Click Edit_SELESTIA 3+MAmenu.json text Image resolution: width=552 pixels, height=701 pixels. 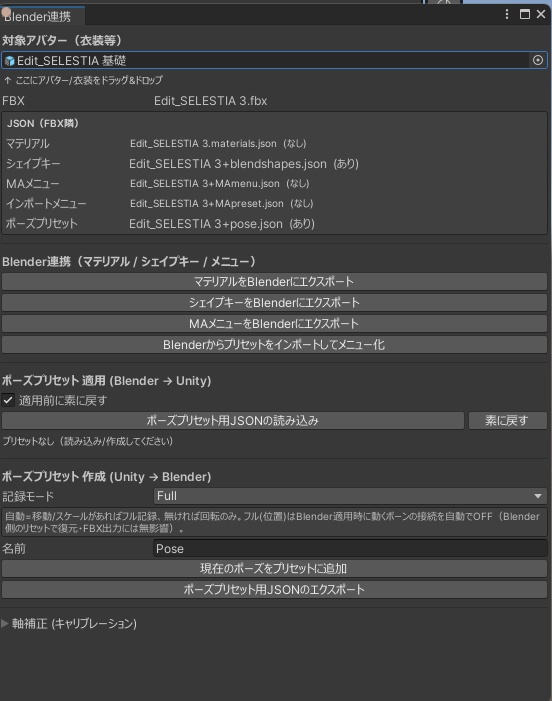point(205,183)
